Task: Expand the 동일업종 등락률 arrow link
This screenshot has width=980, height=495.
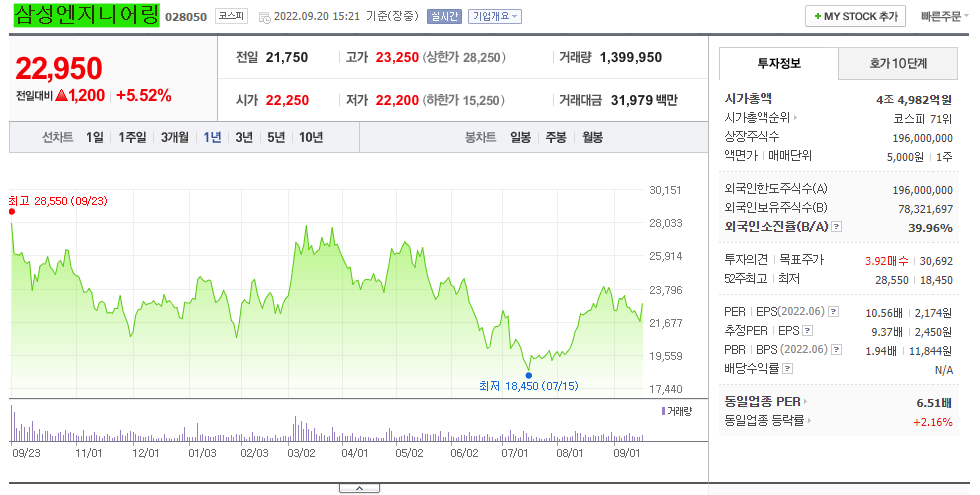Action: (809, 421)
